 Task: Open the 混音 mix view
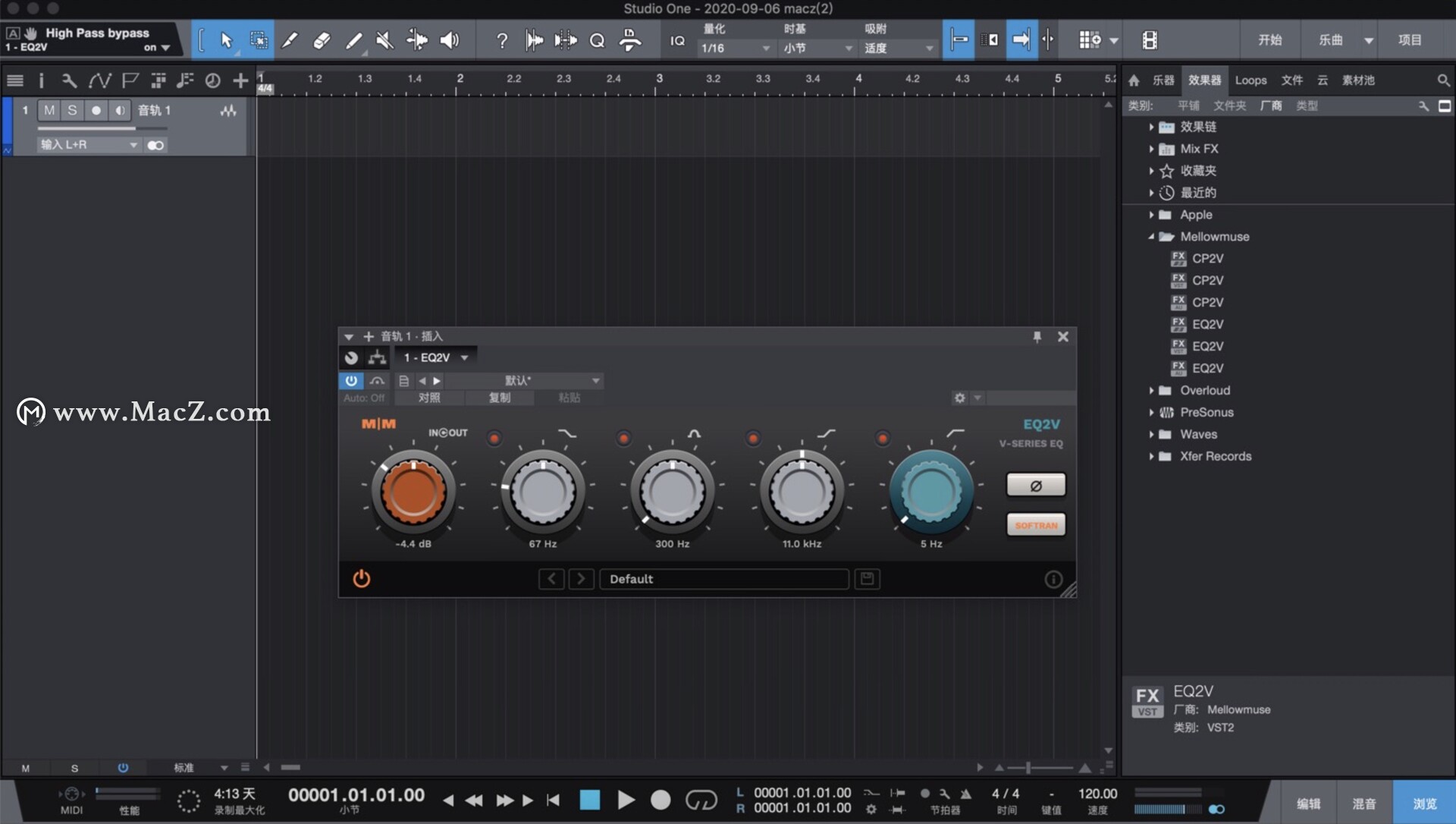point(1363,803)
